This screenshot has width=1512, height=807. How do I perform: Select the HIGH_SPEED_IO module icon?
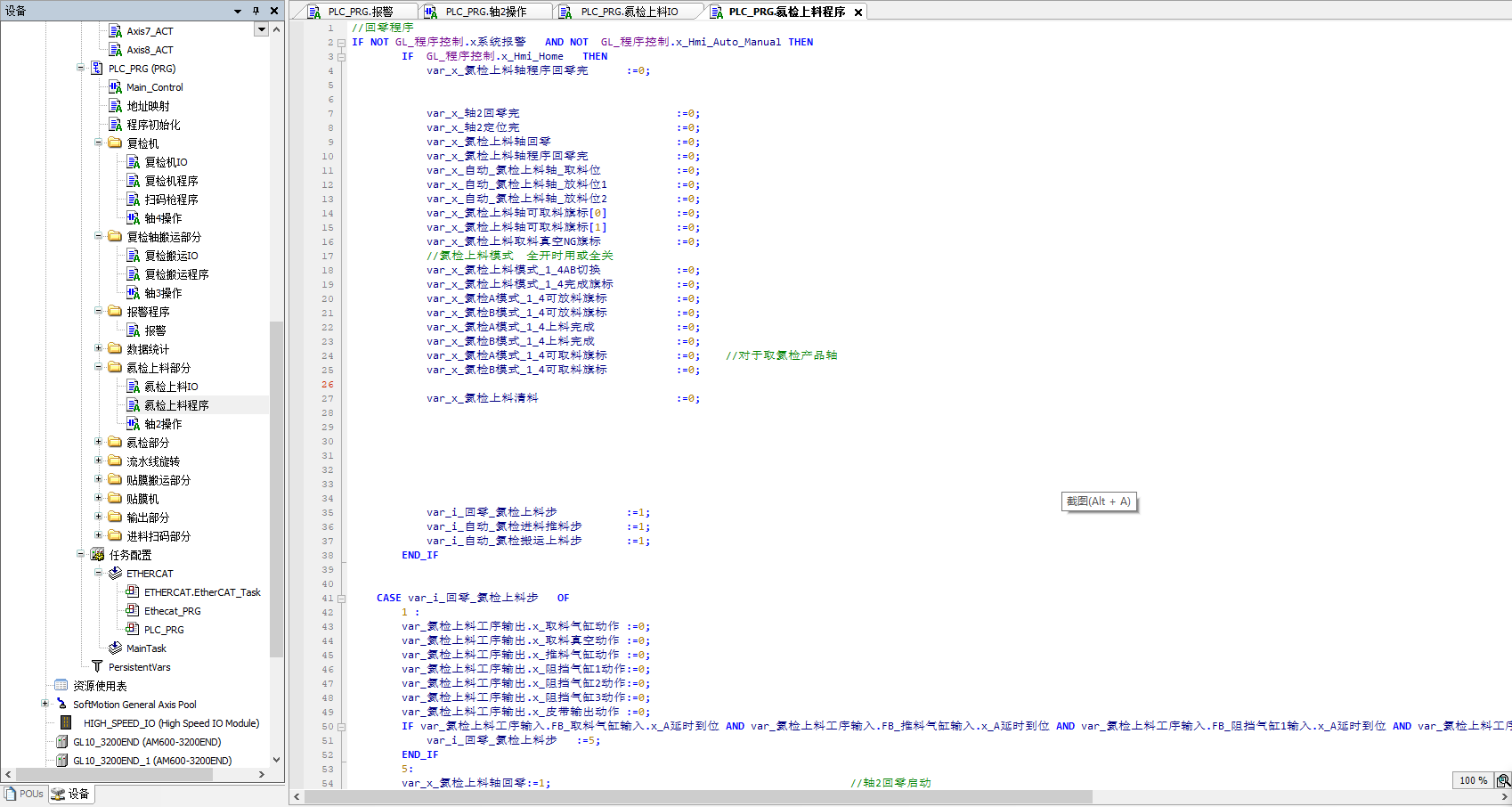click(66, 723)
